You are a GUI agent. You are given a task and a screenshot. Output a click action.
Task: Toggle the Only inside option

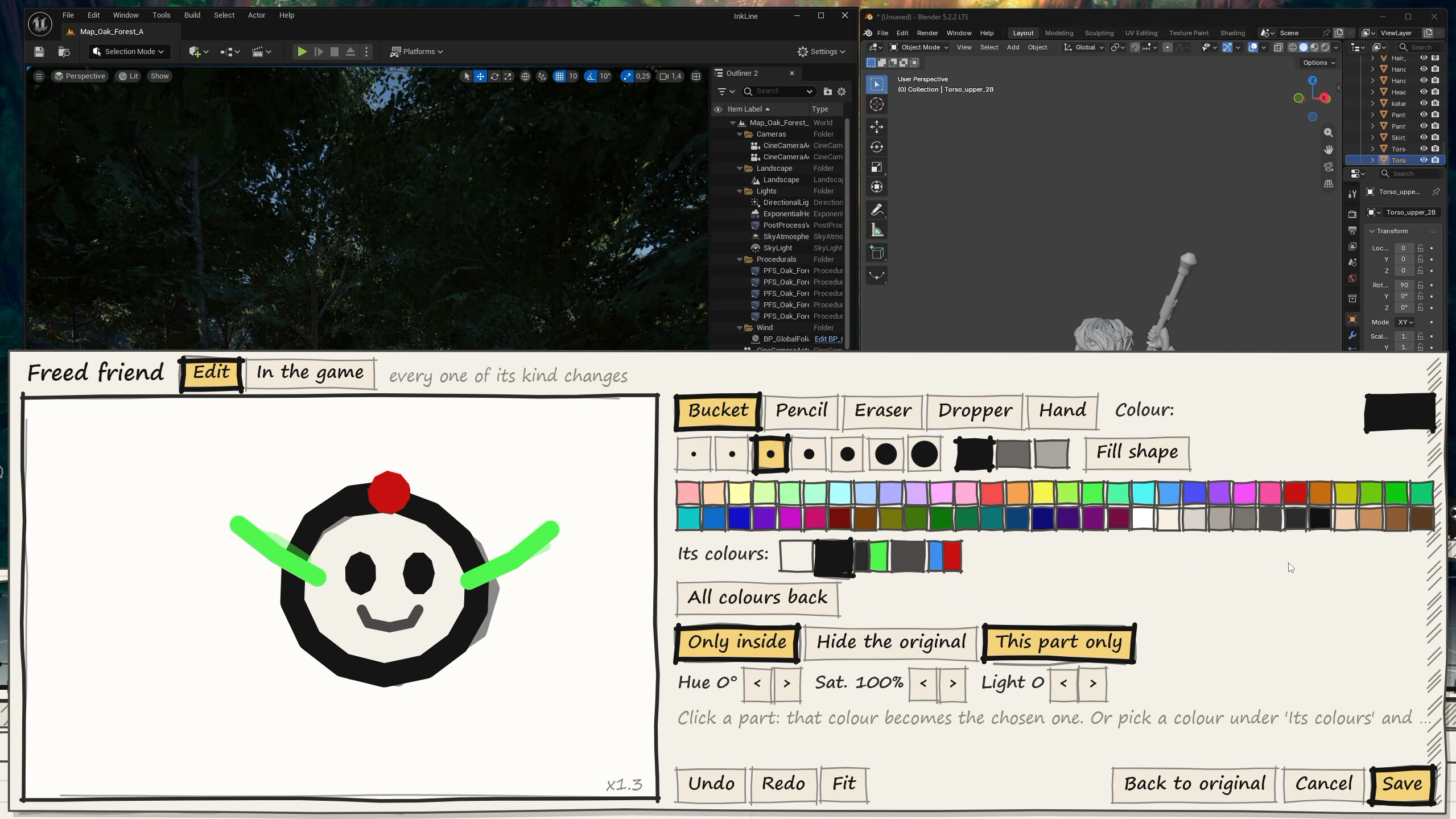pyautogui.click(x=737, y=643)
